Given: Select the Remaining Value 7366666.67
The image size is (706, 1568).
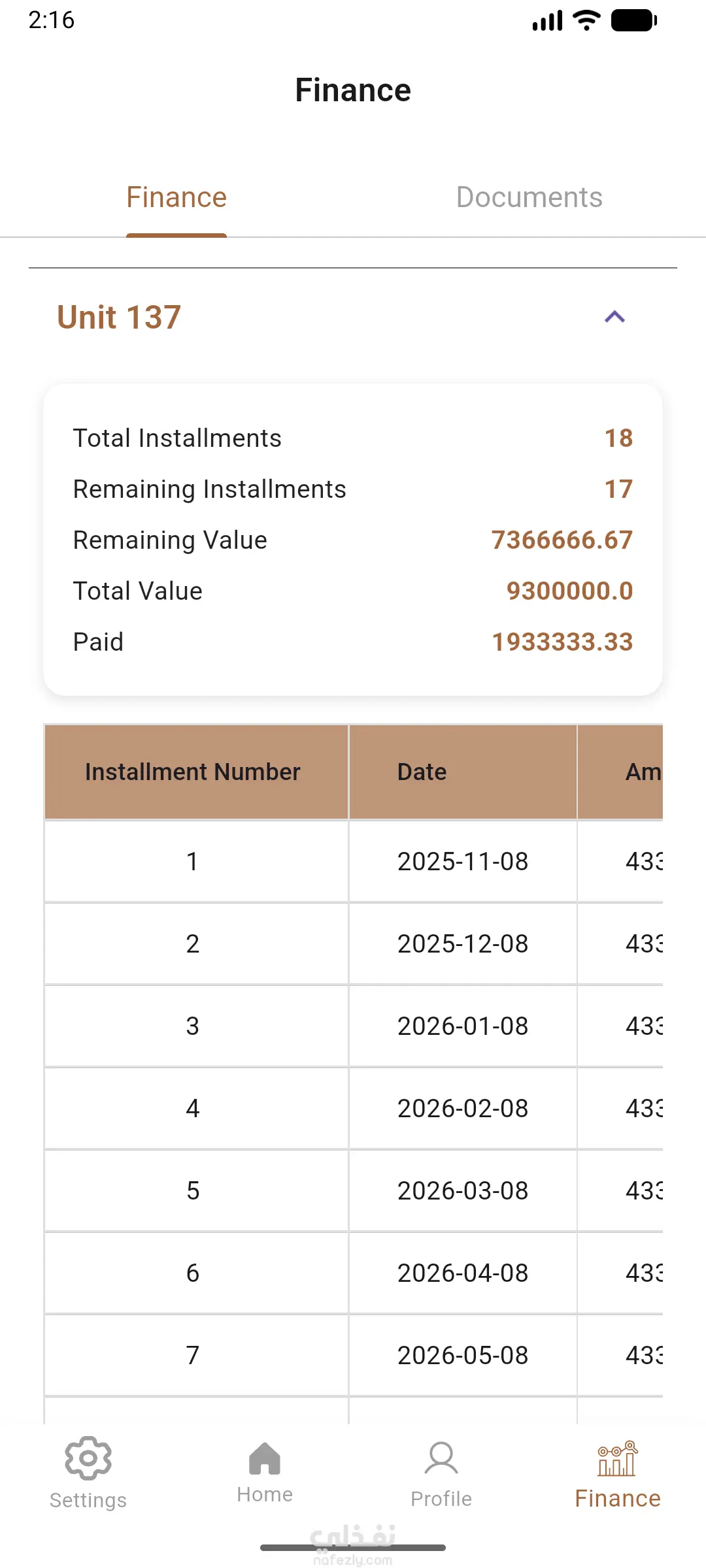Looking at the screenshot, I should 562,540.
